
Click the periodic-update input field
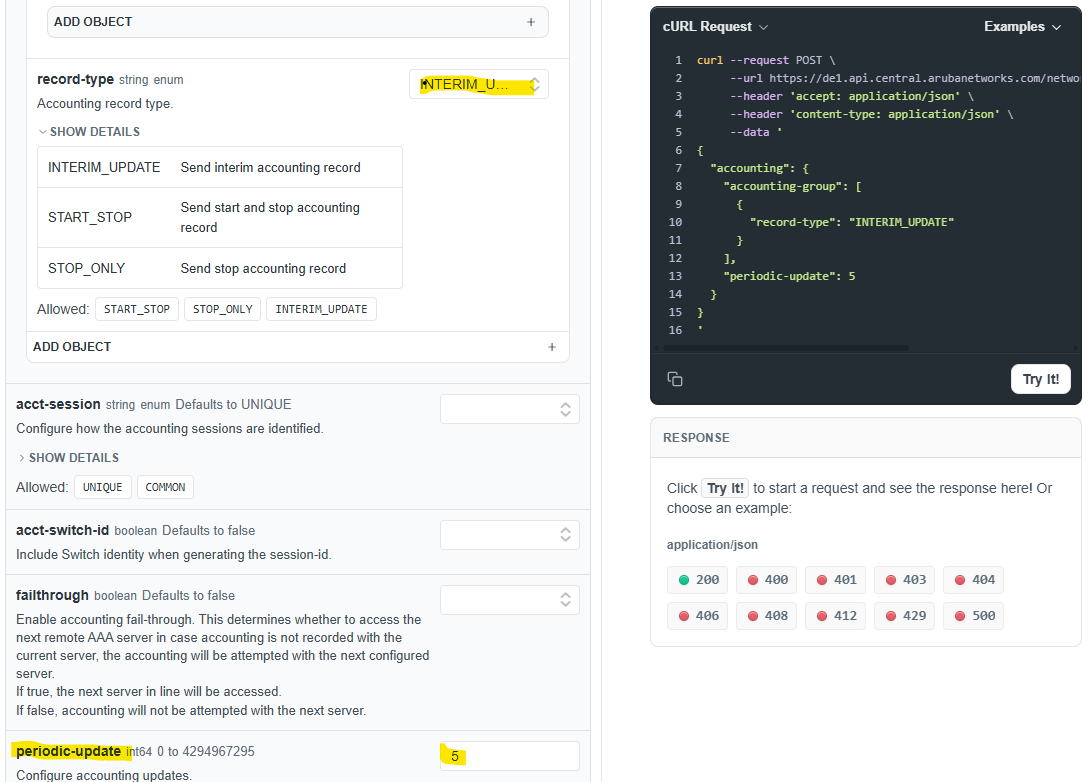510,756
